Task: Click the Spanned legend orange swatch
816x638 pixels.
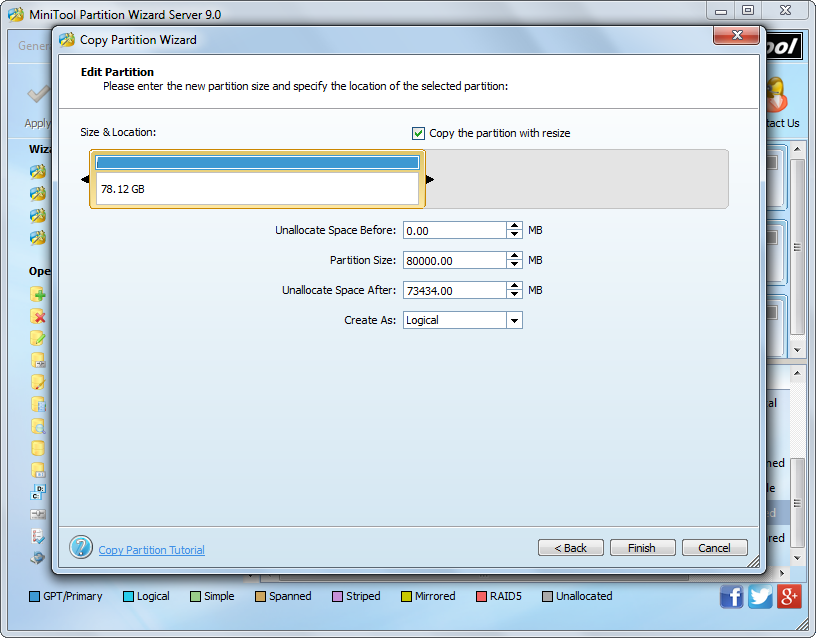Action: (x=261, y=596)
